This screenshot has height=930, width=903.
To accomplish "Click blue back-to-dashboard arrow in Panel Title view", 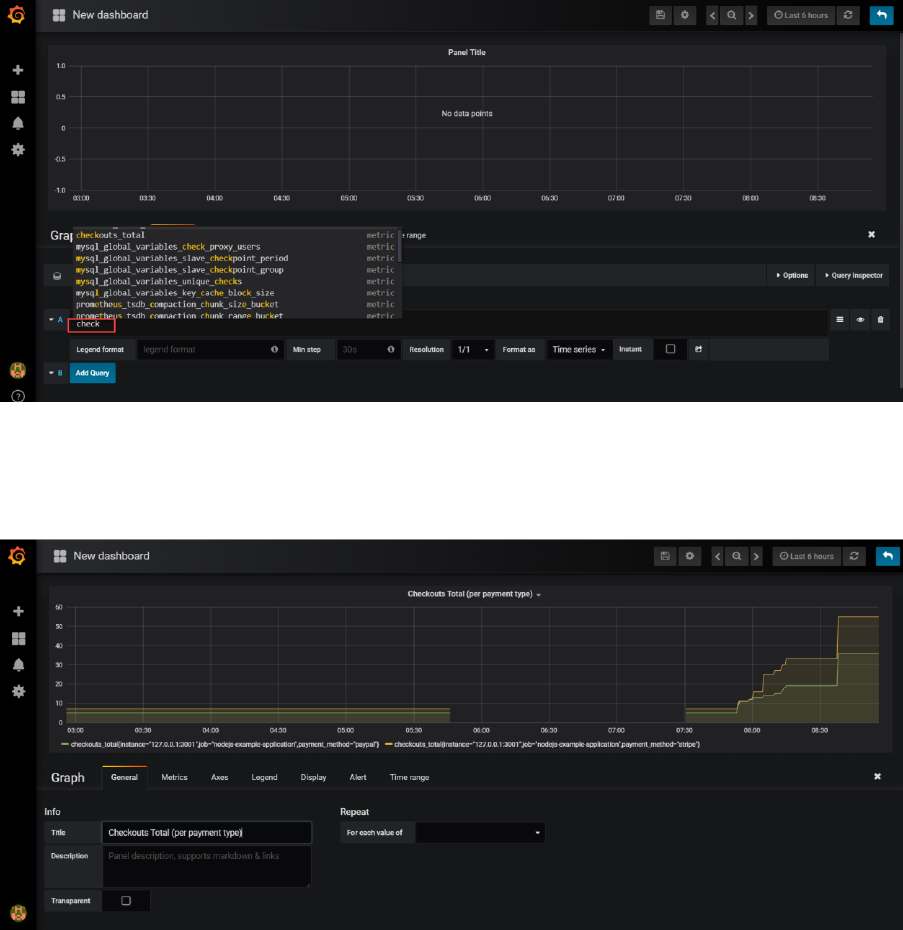I will (882, 15).
